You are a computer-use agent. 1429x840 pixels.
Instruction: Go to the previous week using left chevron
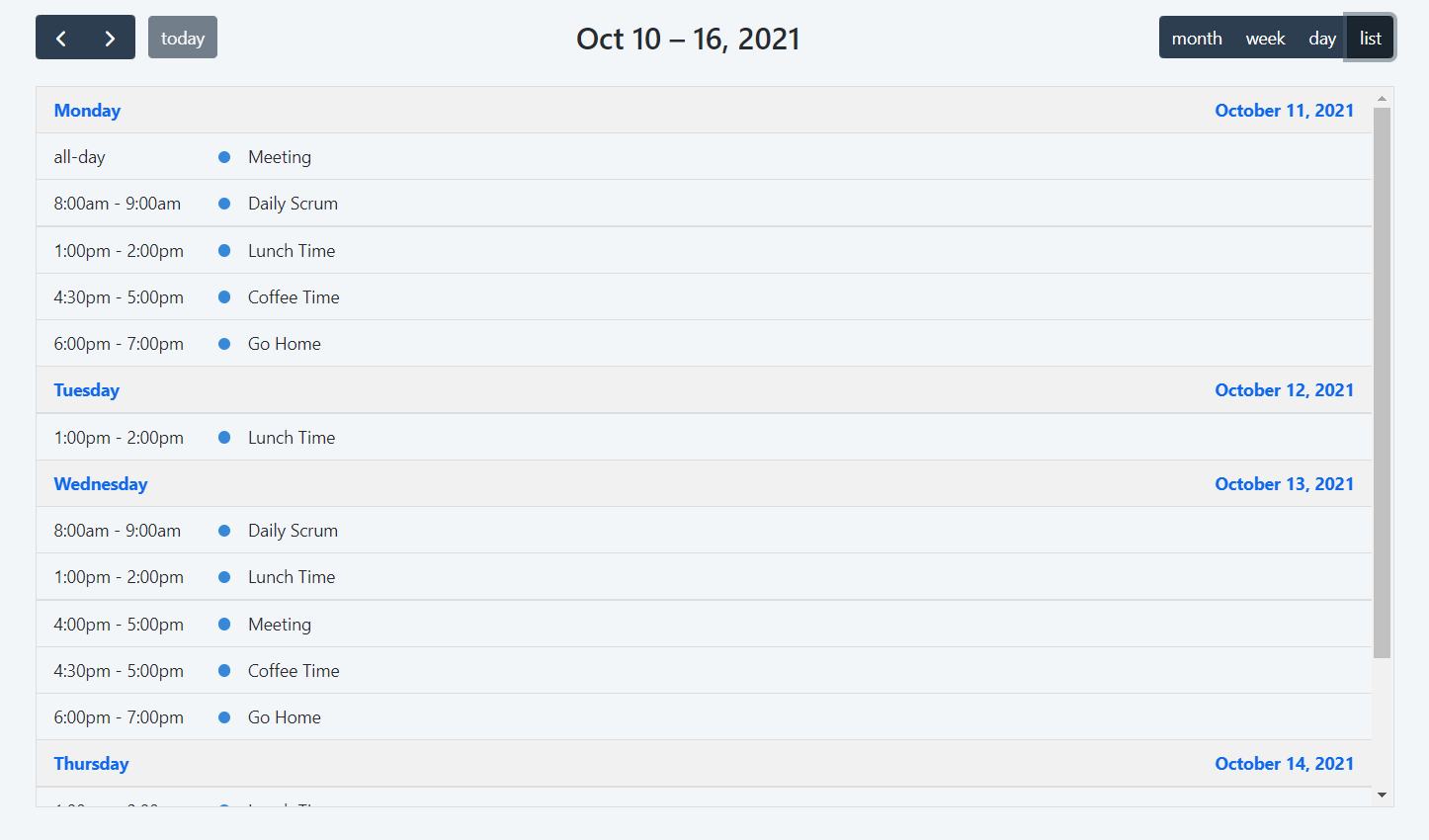61,39
